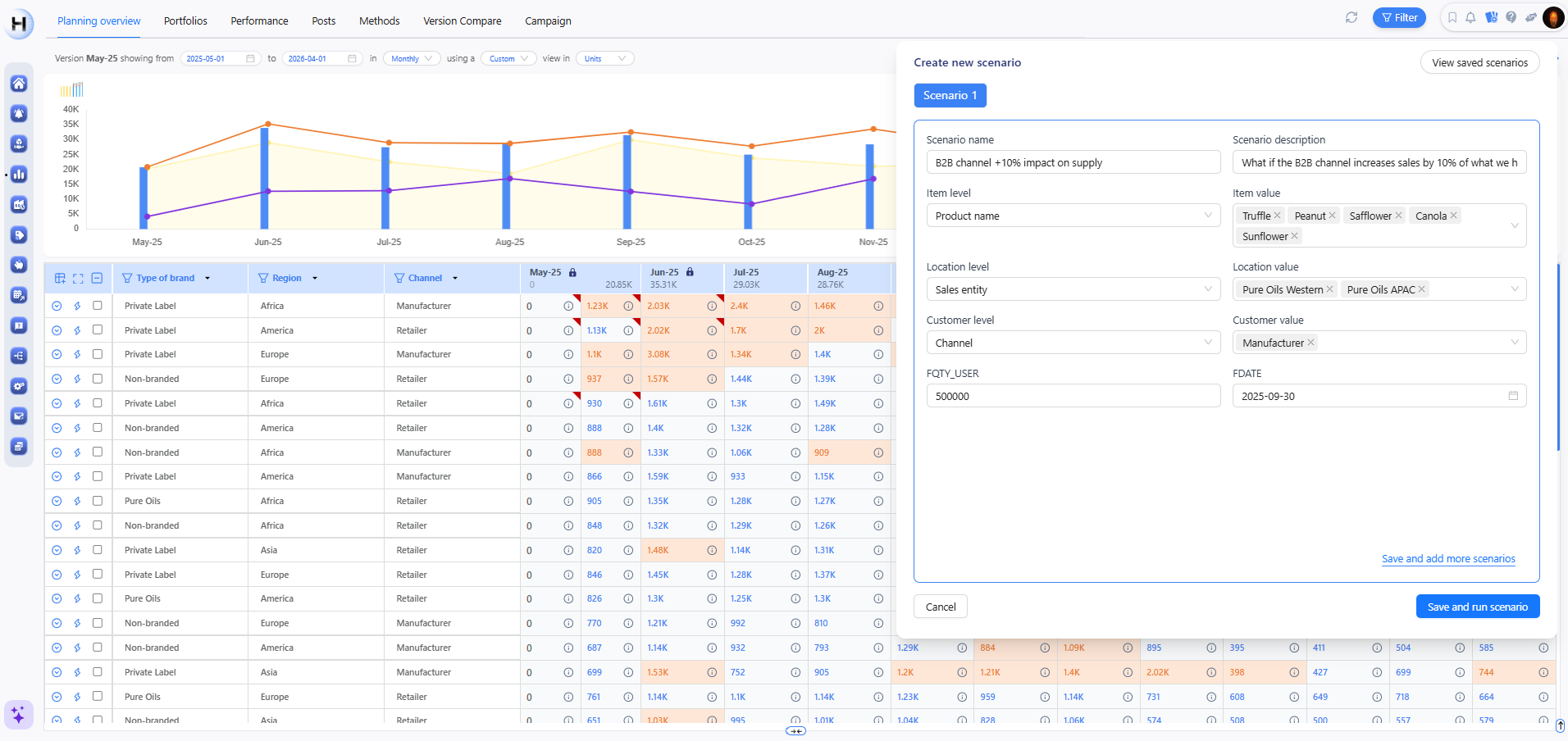Click the bookmark icon in top bar
Image resolution: width=1568 pixels, height=741 pixels.
[x=1452, y=17]
